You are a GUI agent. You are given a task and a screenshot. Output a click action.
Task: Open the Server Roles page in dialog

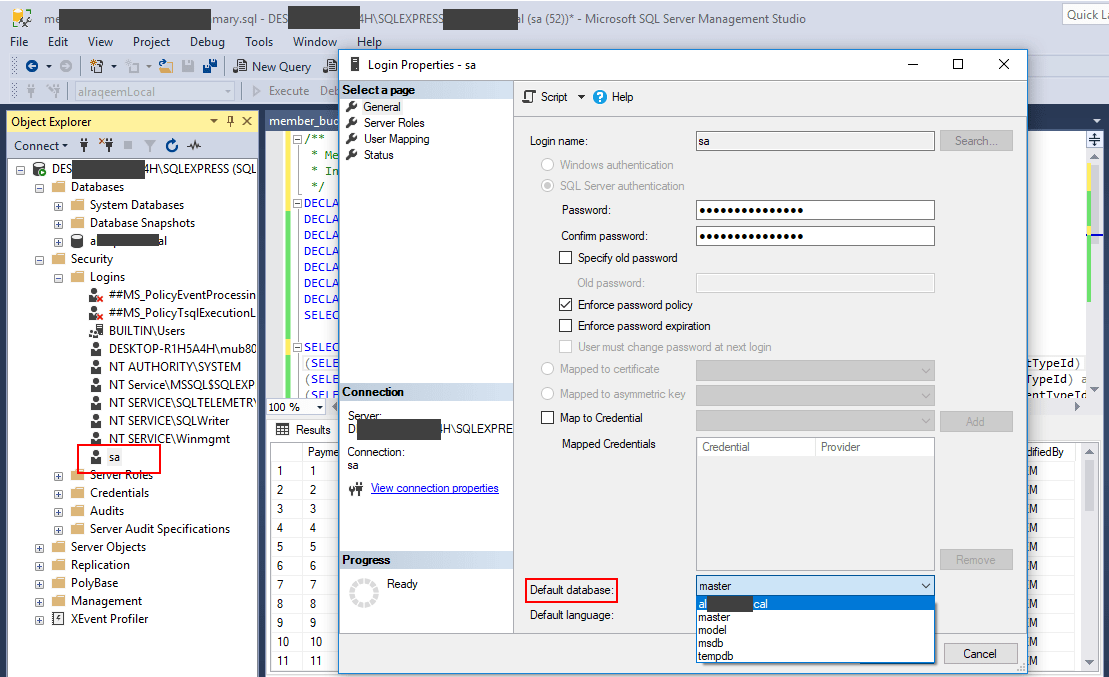(394, 122)
